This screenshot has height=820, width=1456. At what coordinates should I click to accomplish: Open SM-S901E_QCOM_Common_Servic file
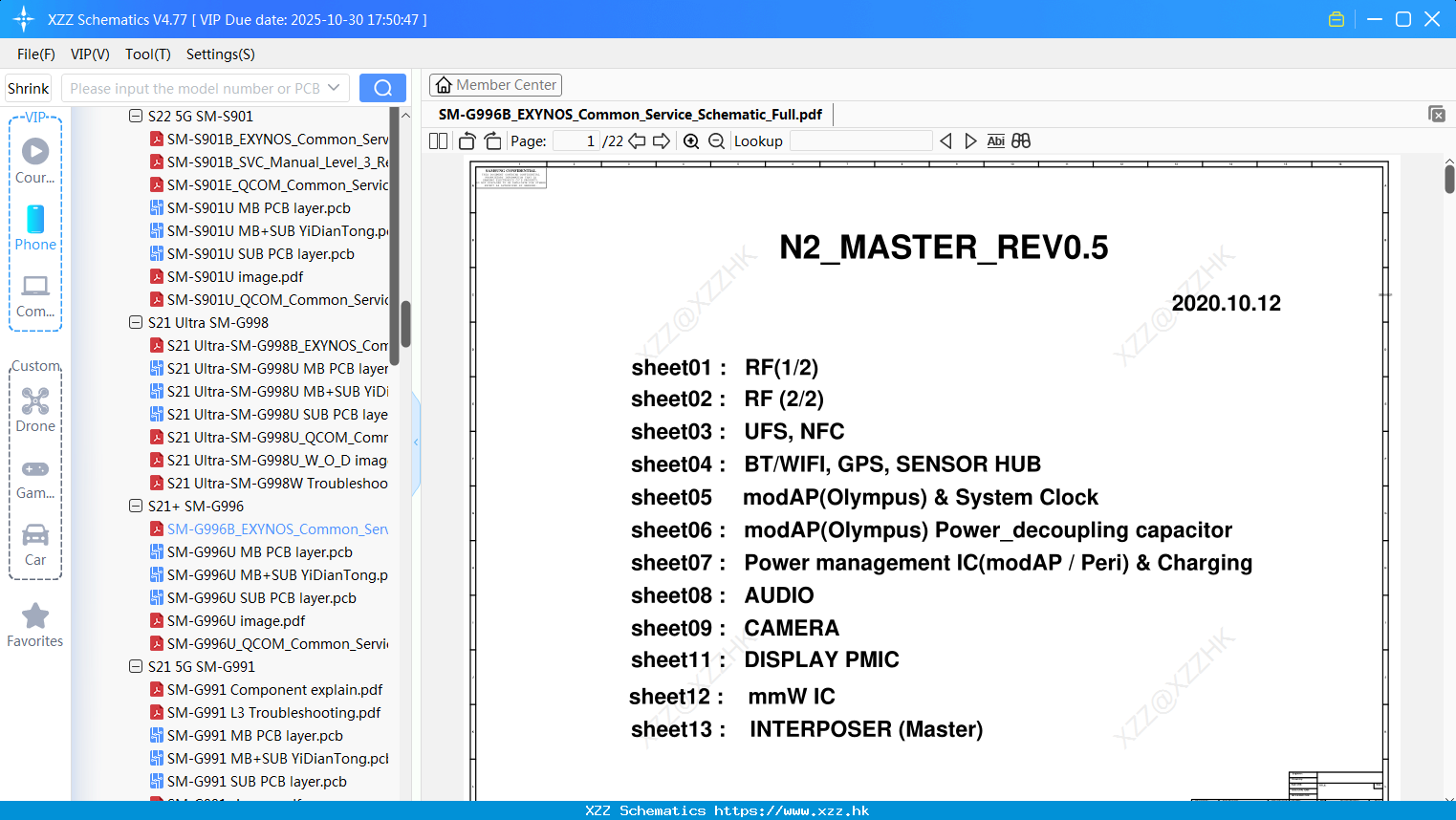269,185
